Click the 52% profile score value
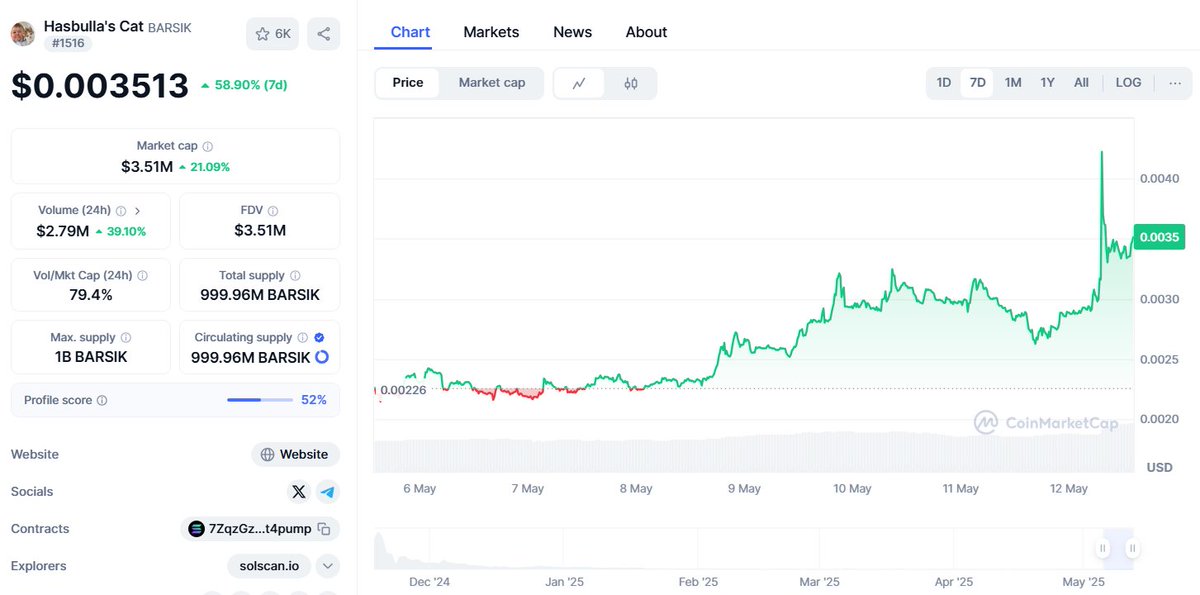Screen dimensions: 1200x595 (x=314, y=400)
